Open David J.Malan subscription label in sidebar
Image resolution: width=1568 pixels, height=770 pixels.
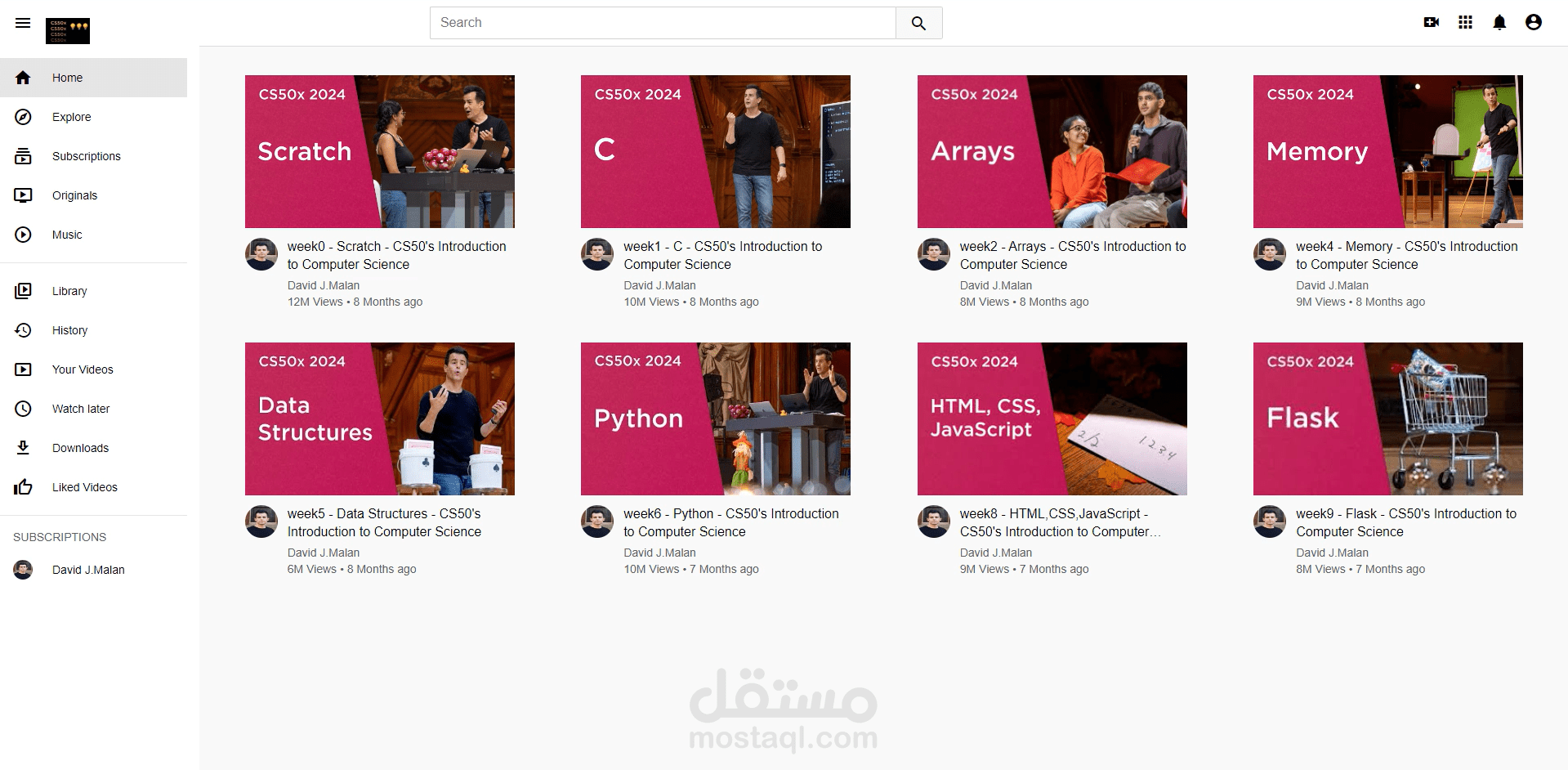pos(88,570)
